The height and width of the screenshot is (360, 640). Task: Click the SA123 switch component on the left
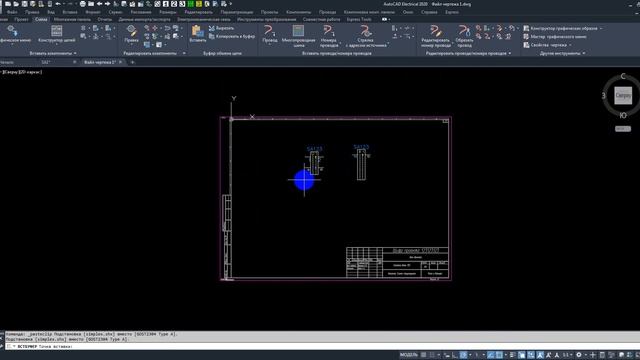point(314,162)
